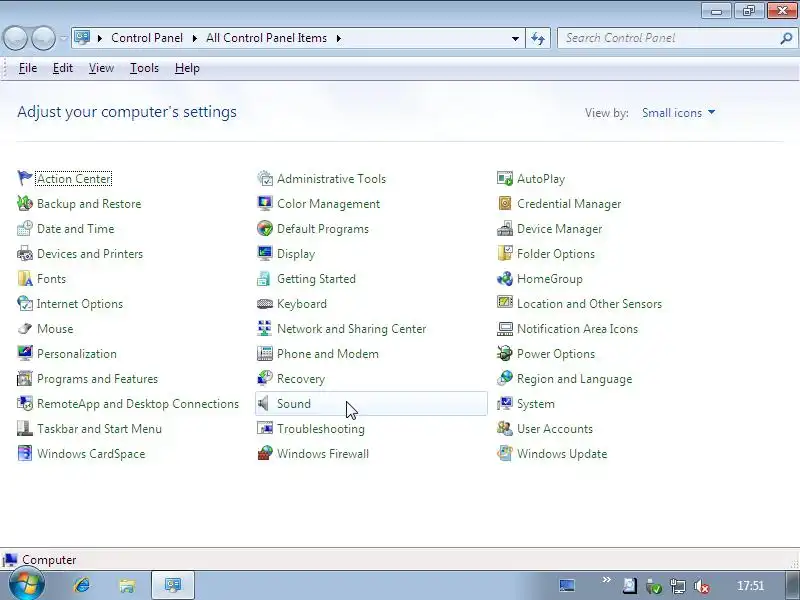Click the address bar refresh button
Image resolution: width=800 pixels, height=600 pixels.
tap(538, 38)
